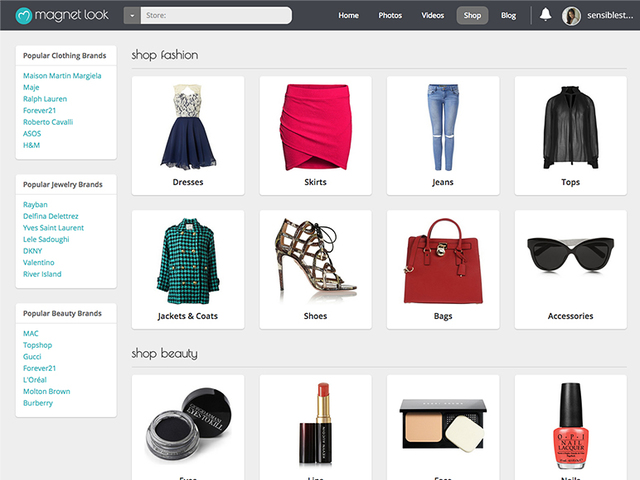Open Maison Martin Margiela brand link
This screenshot has width=640, height=480.
pyautogui.click(x=62, y=76)
